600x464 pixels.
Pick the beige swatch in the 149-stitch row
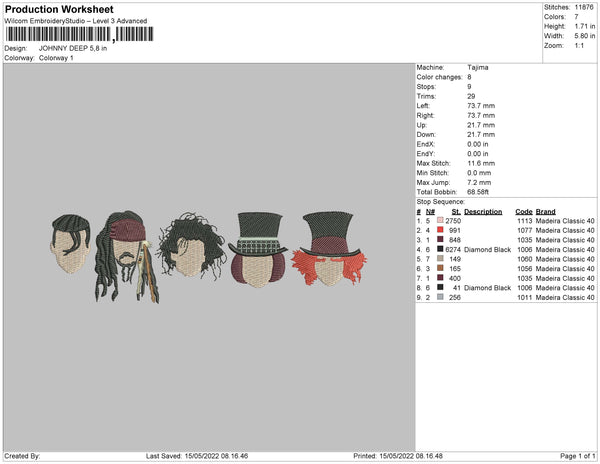(440, 259)
